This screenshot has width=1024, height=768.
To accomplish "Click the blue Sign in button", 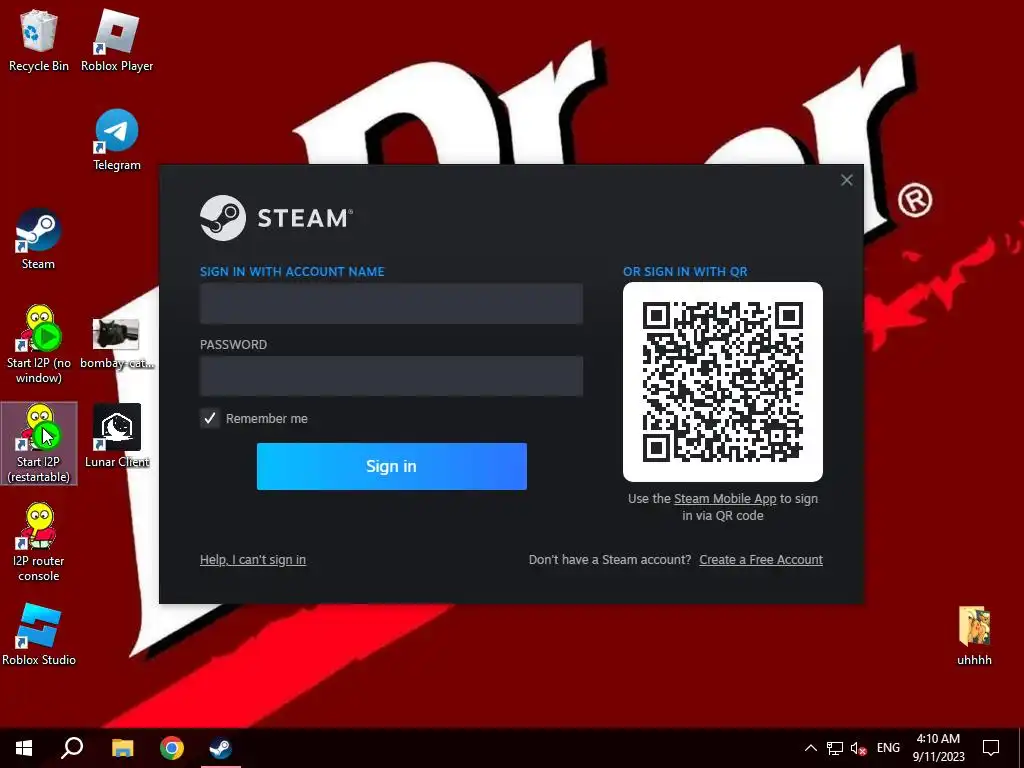I will tap(392, 466).
